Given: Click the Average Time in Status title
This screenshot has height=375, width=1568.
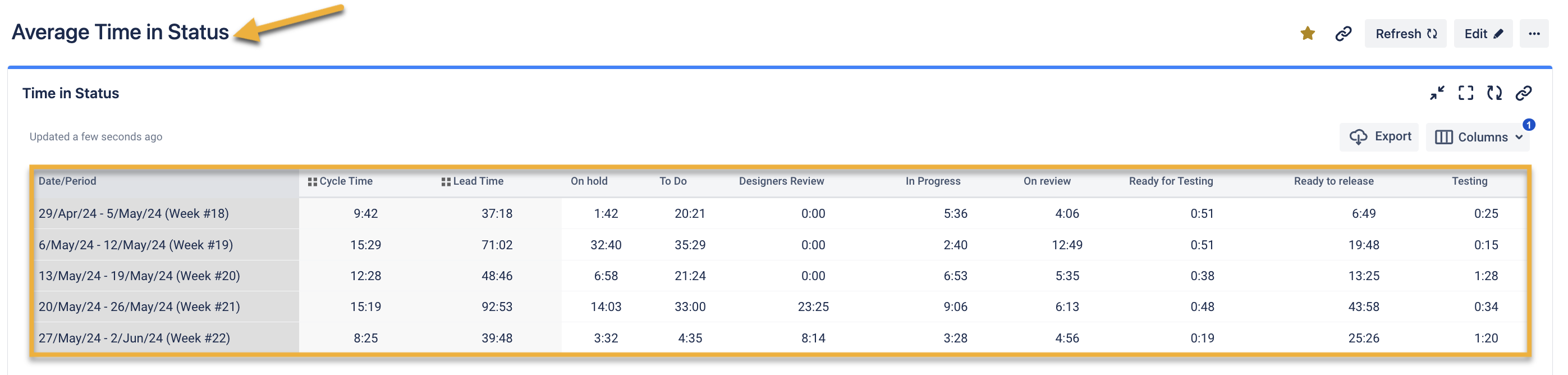Looking at the screenshot, I should click(121, 32).
